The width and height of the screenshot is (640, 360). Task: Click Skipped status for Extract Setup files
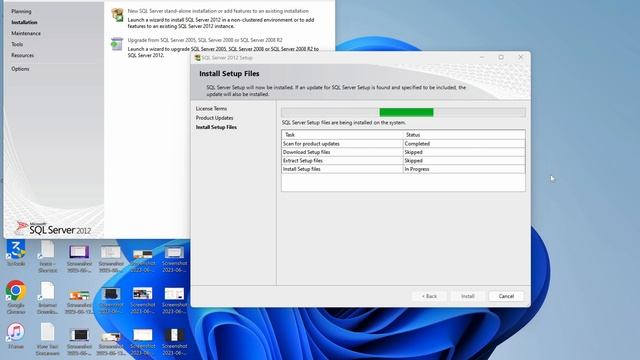point(464,161)
